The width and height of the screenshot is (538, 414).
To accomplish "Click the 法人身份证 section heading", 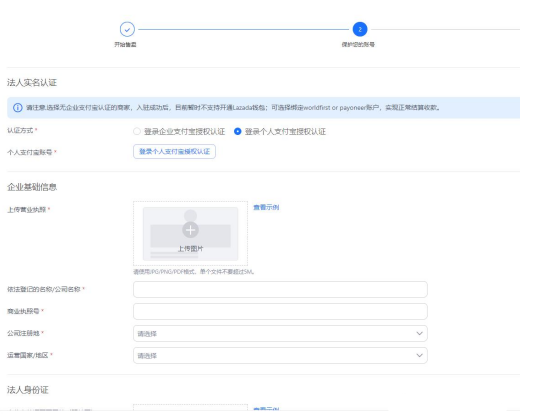I will click(x=28, y=390).
